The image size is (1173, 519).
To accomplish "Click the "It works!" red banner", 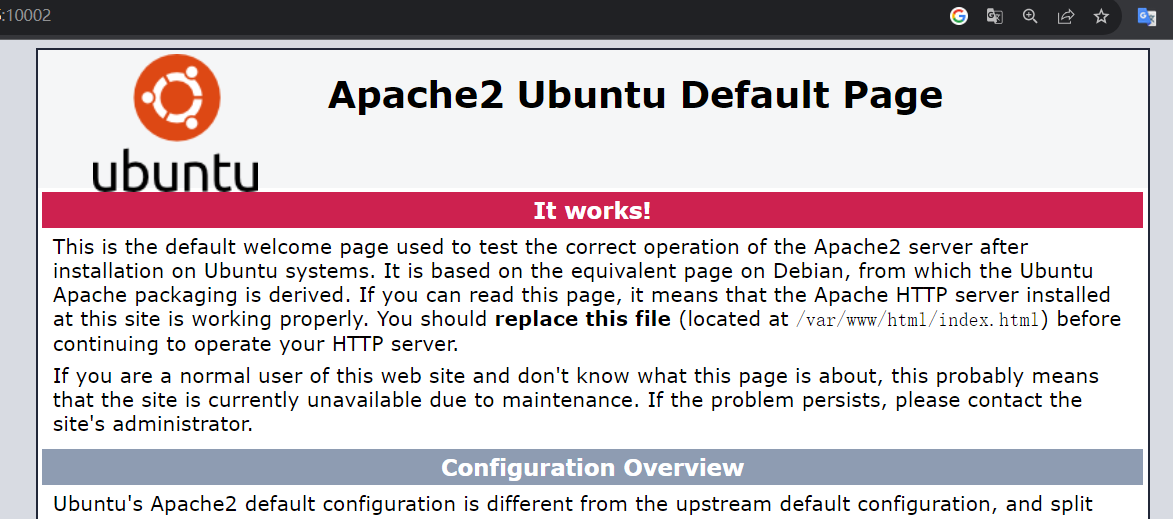I will [592, 210].
